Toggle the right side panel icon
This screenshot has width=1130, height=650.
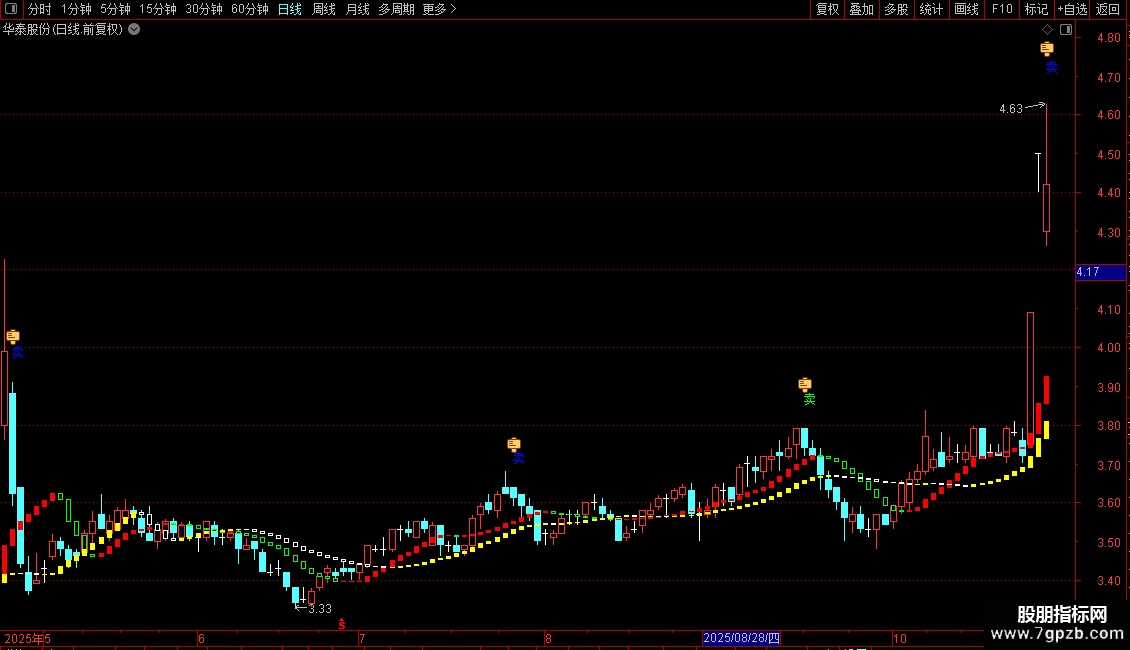coord(1066,30)
